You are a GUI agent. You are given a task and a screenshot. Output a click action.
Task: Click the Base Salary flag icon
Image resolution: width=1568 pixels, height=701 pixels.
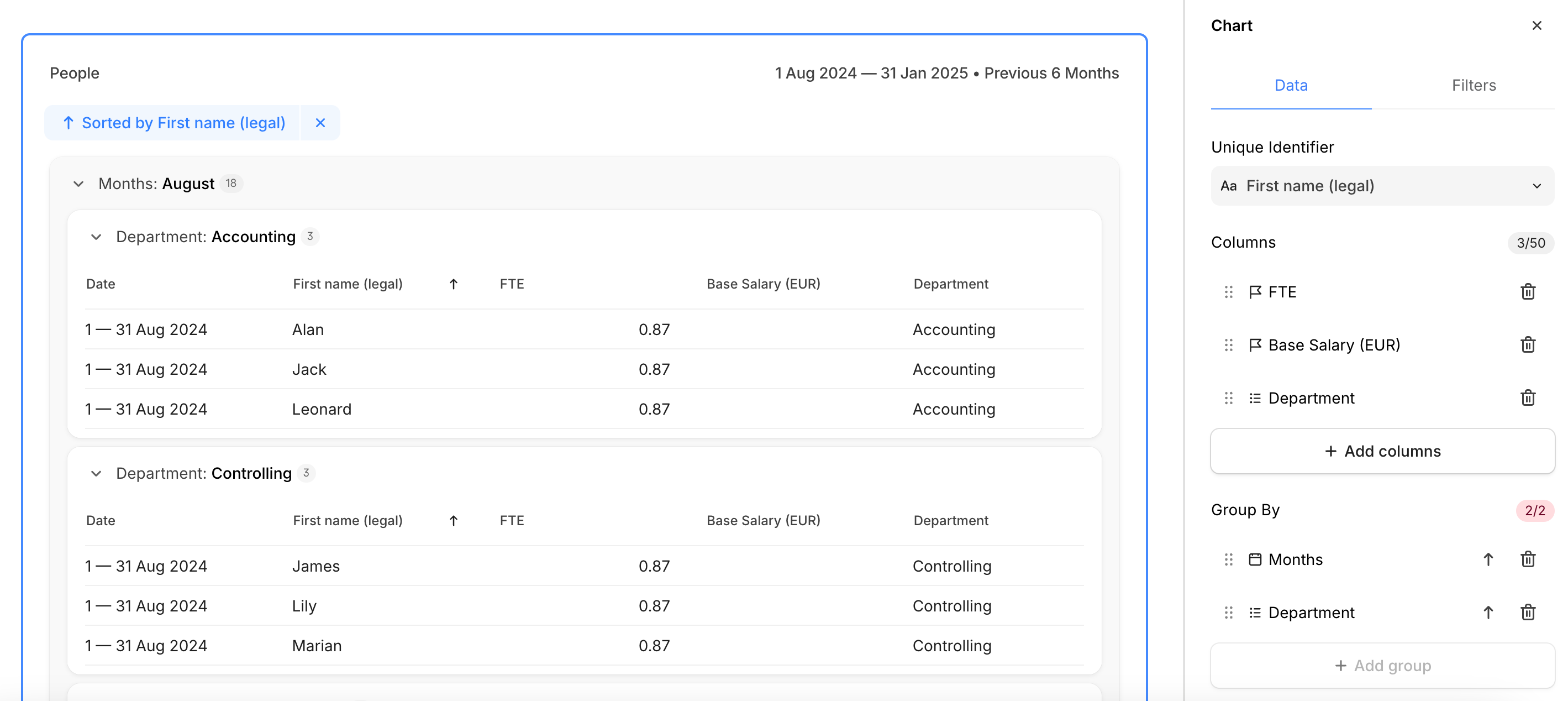click(1255, 345)
